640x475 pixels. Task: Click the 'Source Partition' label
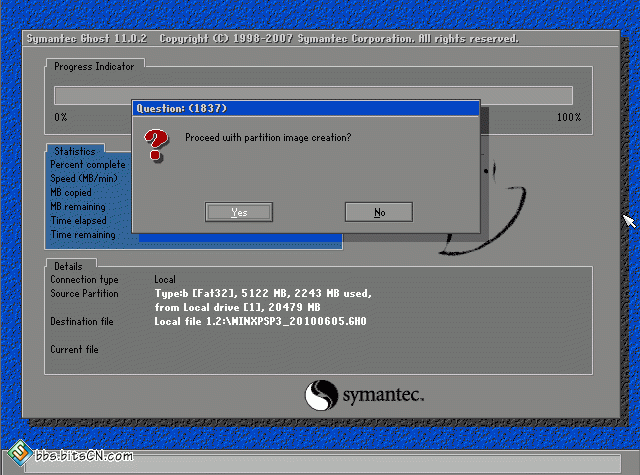click(84, 293)
